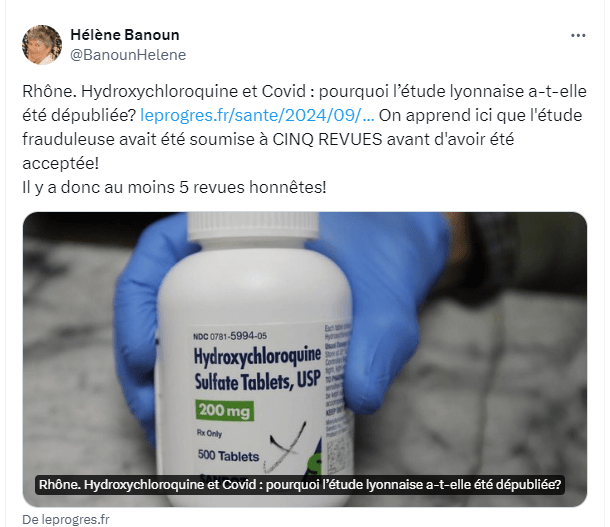Click the tweet text about CINQ REVUES
Image resolution: width=610 pixels, height=527 pixels.
pyautogui.click(x=268, y=139)
